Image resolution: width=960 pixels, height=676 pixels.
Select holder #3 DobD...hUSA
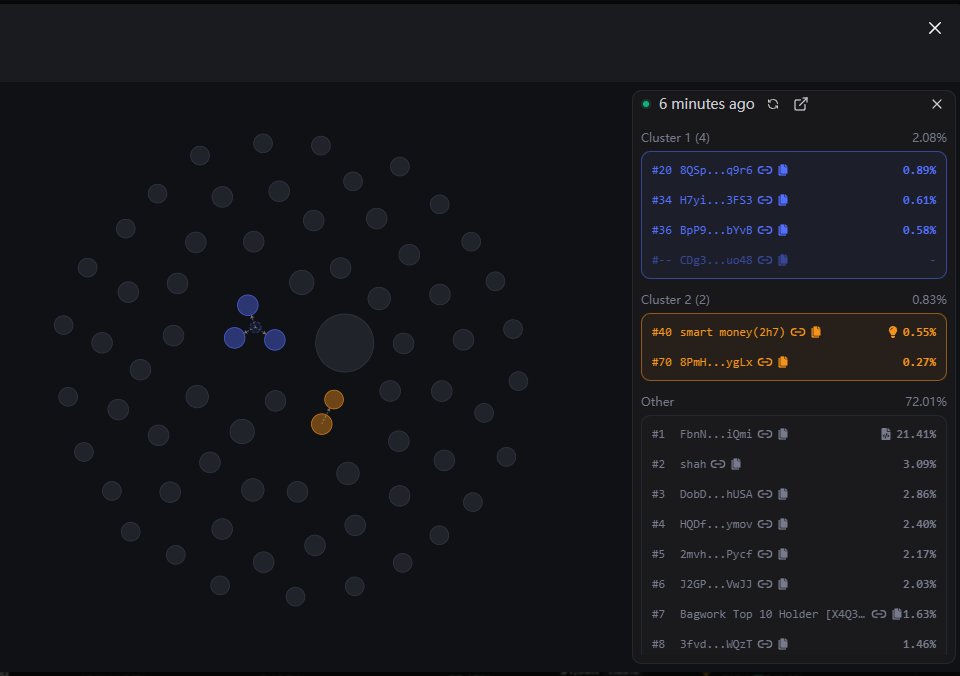[793, 494]
